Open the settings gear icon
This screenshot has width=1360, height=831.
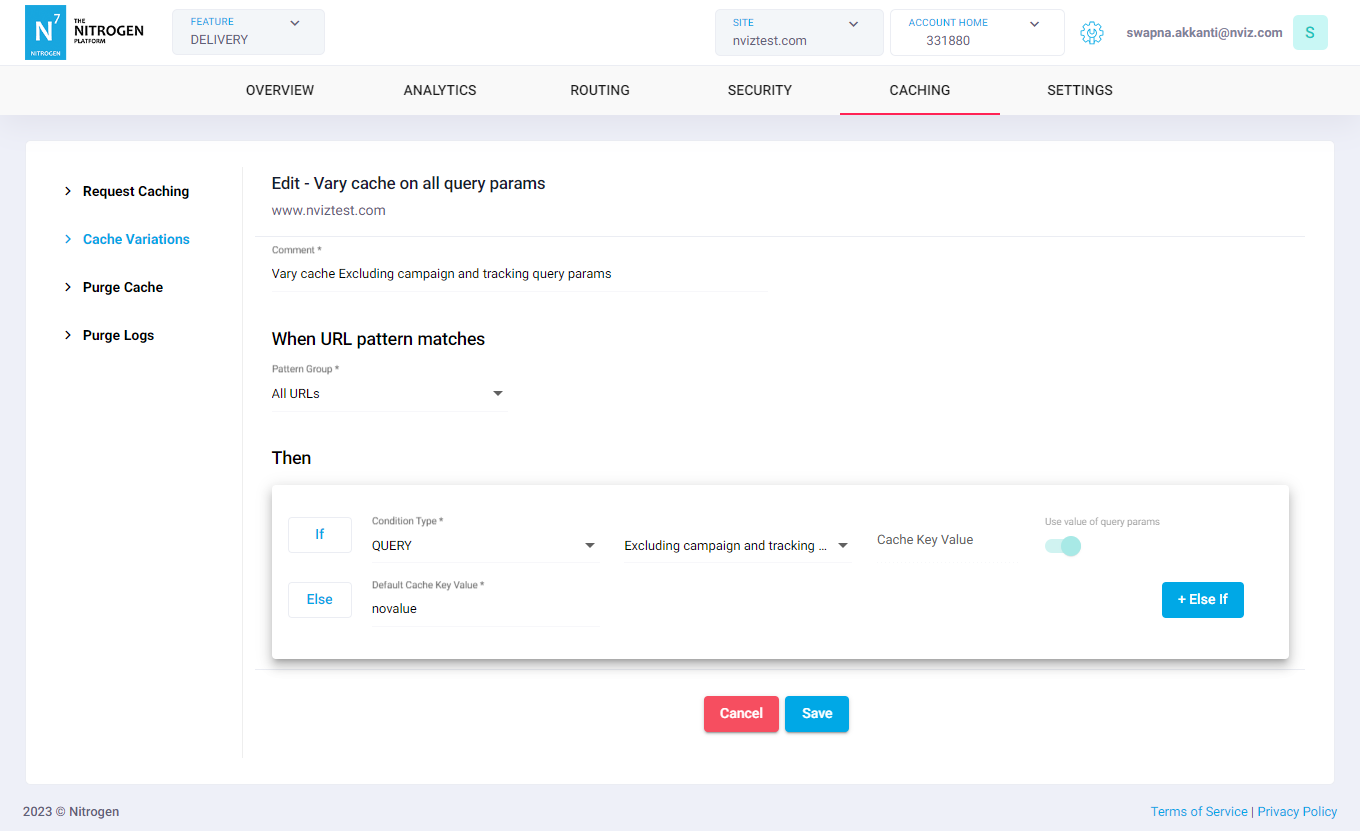click(1091, 33)
